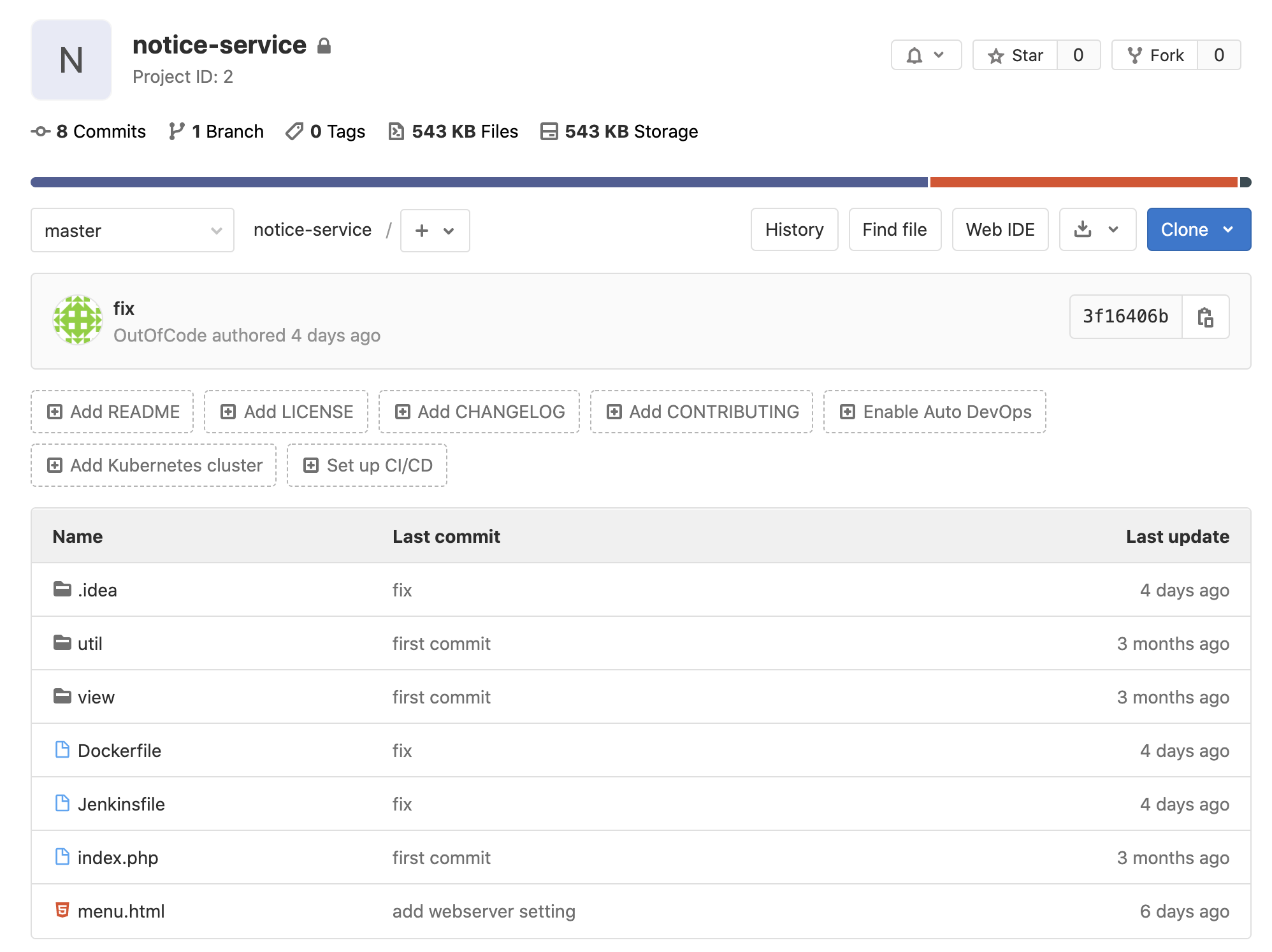Expand the plus add-file dropdown
The height and width of the screenshot is (952, 1272).
pyautogui.click(x=435, y=230)
